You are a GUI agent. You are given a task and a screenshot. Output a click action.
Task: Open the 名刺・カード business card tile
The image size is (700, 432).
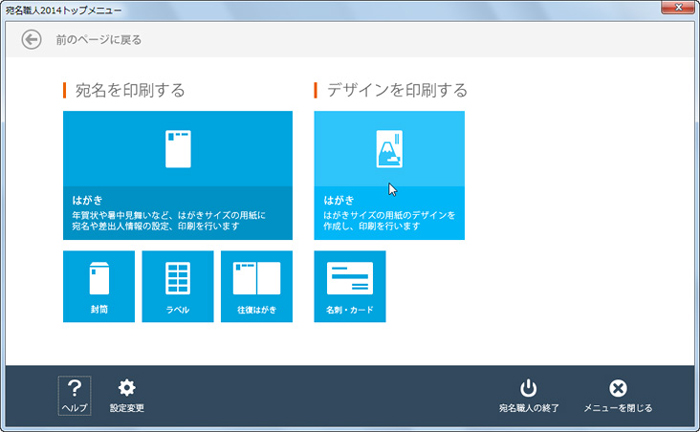349,286
